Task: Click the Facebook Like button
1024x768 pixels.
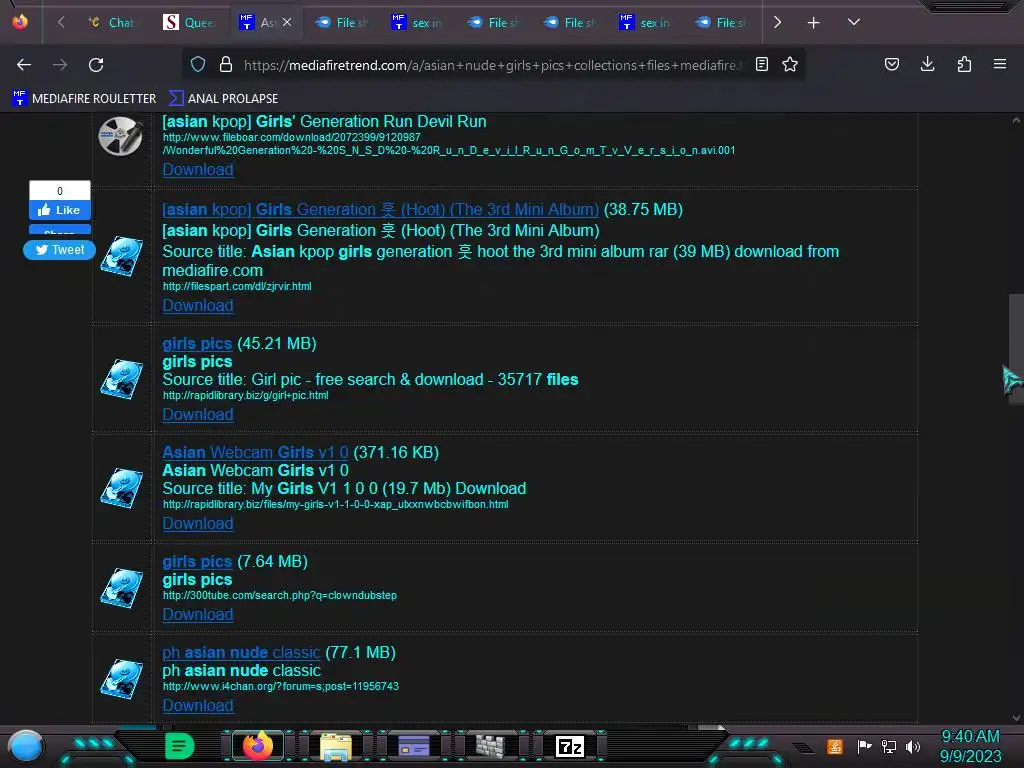Action: click(x=59, y=210)
